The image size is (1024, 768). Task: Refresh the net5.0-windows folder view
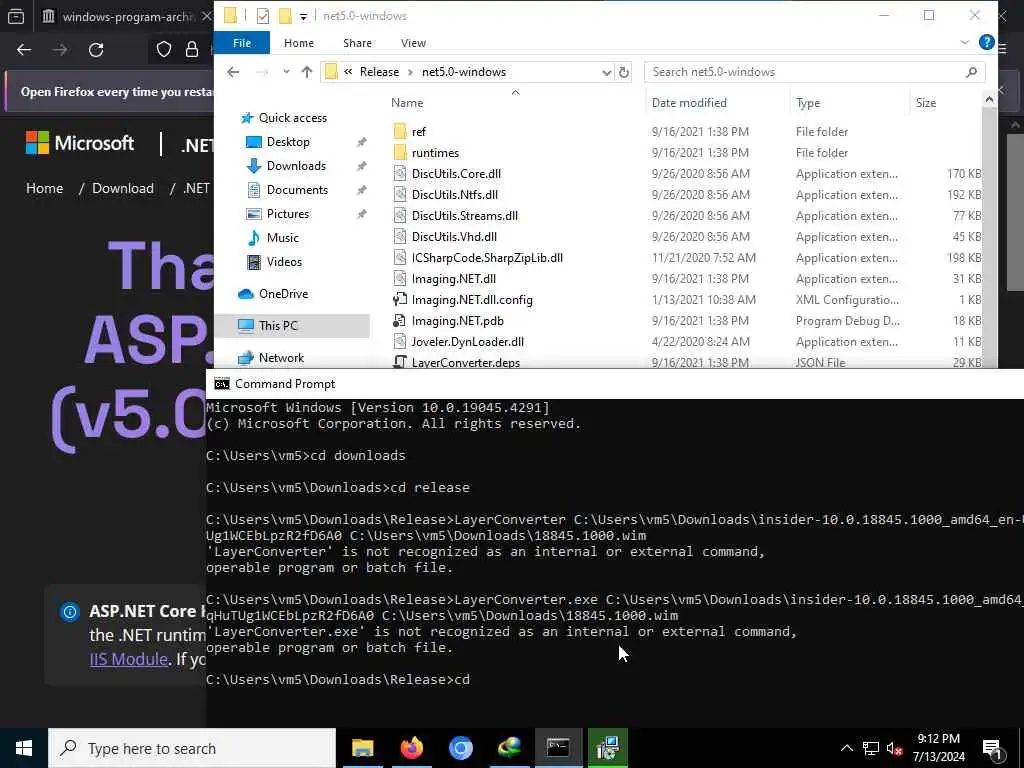pos(624,72)
